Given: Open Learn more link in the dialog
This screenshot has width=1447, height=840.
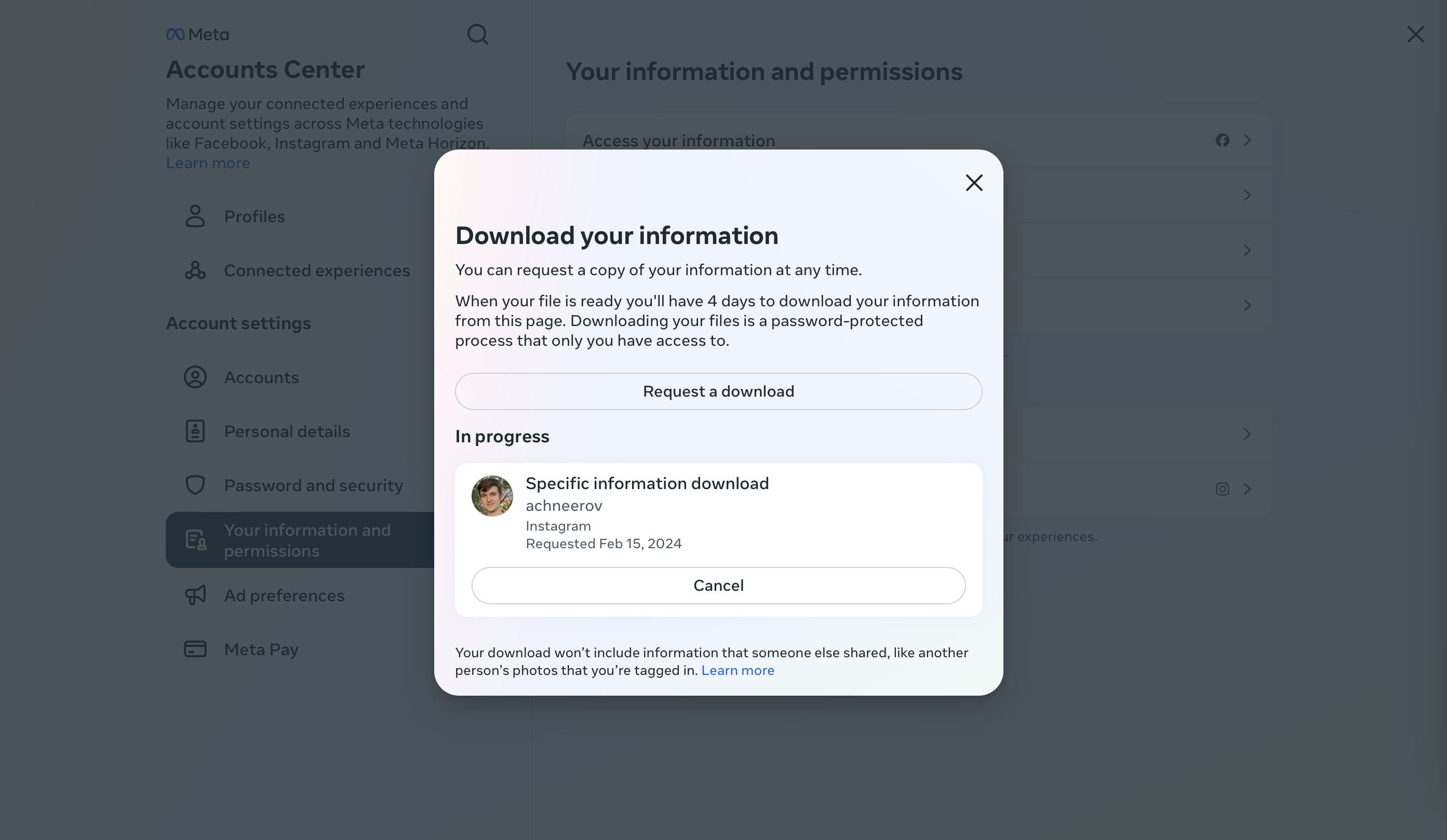Looking at the screenshot, I should [x=738, y=671].
